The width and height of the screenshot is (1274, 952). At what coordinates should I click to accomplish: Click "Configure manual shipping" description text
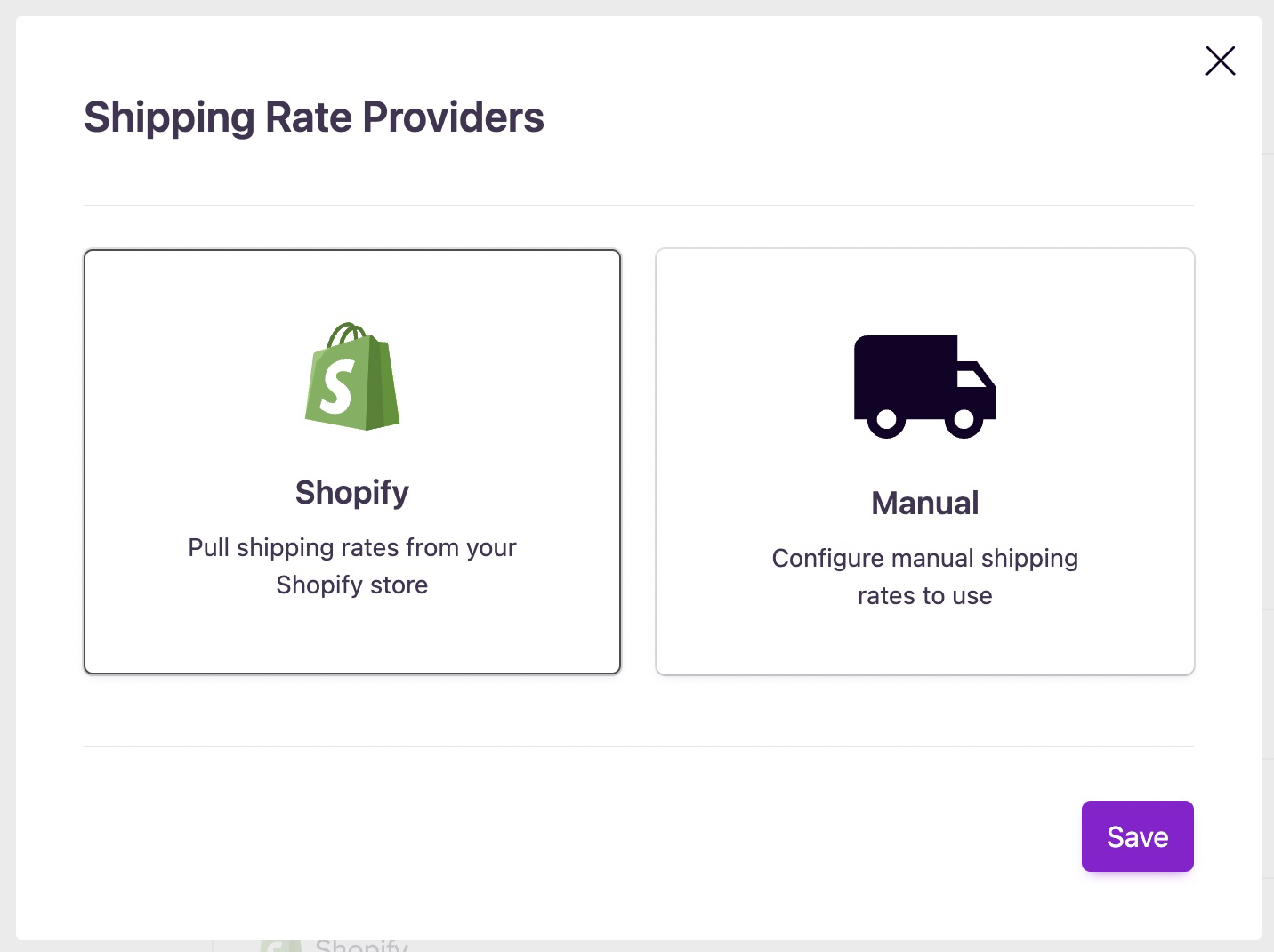click(x=924, y=558)
